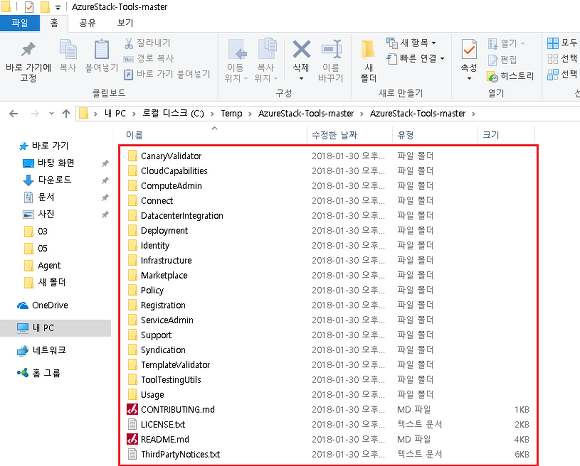Image resolution: width=580 pixels, height=466 pixels.
Task: Click Cut (잘라내기) scissors icon
Action: click(x=128, y=43)
